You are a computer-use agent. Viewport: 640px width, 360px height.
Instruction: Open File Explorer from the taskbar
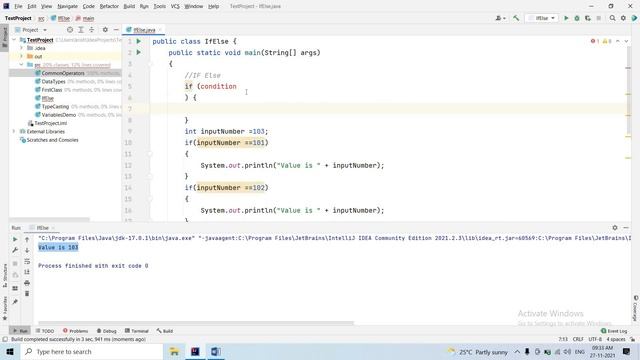(174, 351)
